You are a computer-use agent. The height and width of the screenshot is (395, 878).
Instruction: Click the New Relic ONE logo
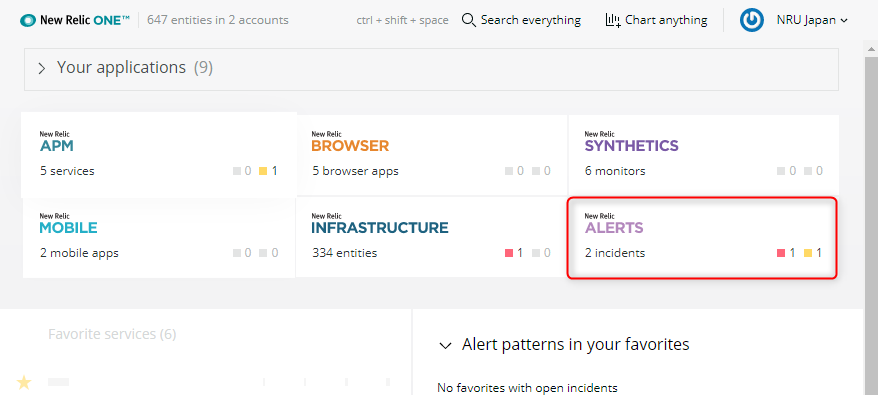coord(74,20)
